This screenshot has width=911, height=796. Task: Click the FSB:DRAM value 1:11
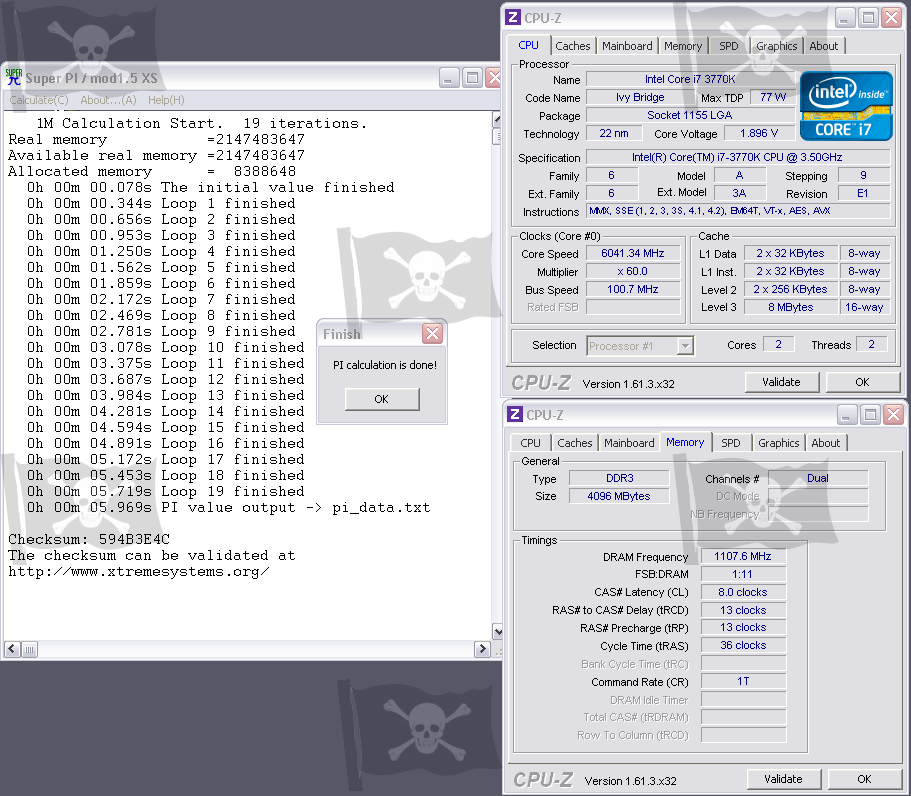tap(743, 574)
